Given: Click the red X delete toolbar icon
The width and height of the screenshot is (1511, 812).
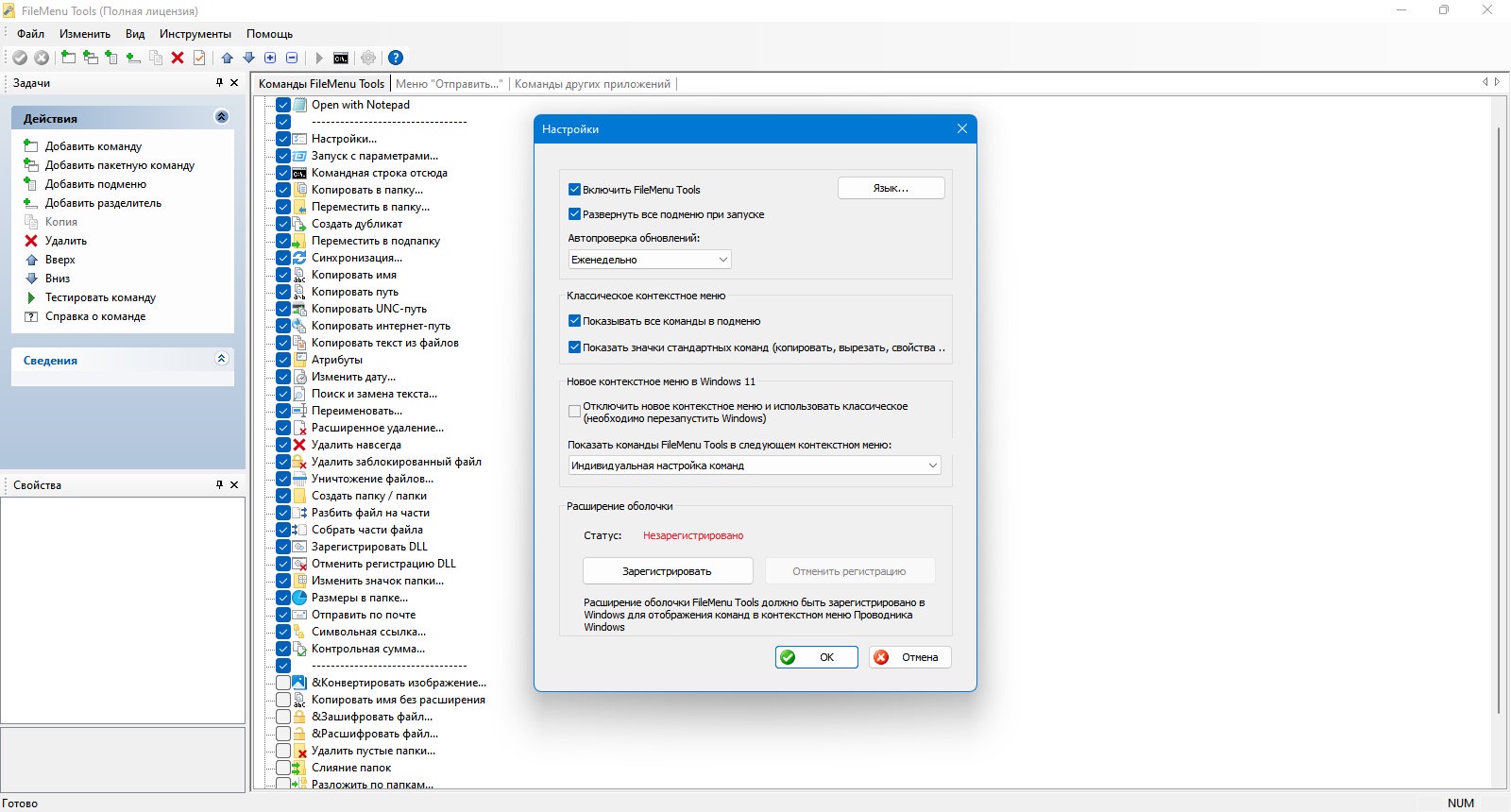Looking at the screenshot, I should 178,58.
